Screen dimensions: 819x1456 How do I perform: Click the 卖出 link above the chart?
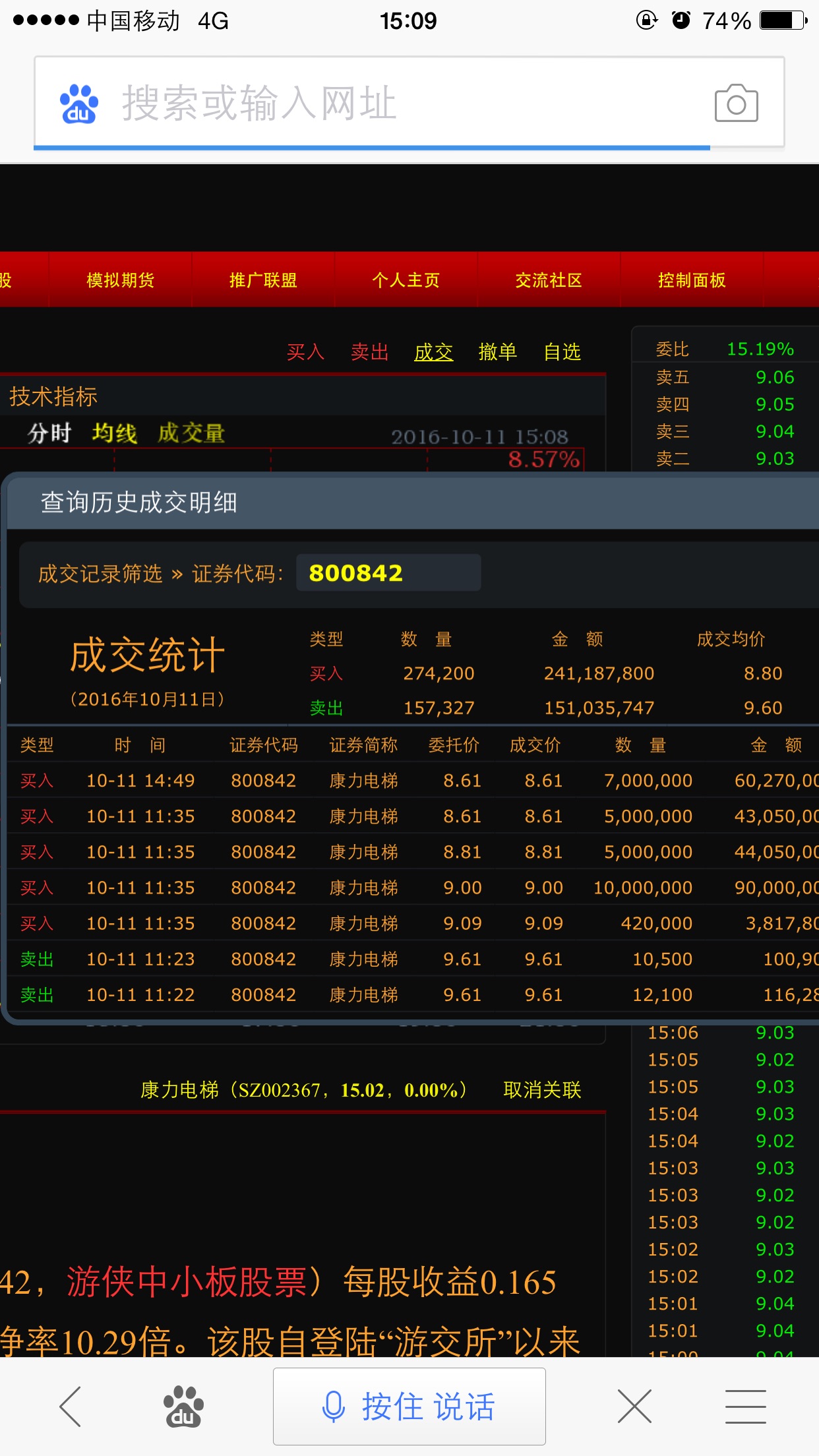tap(369, 352)
